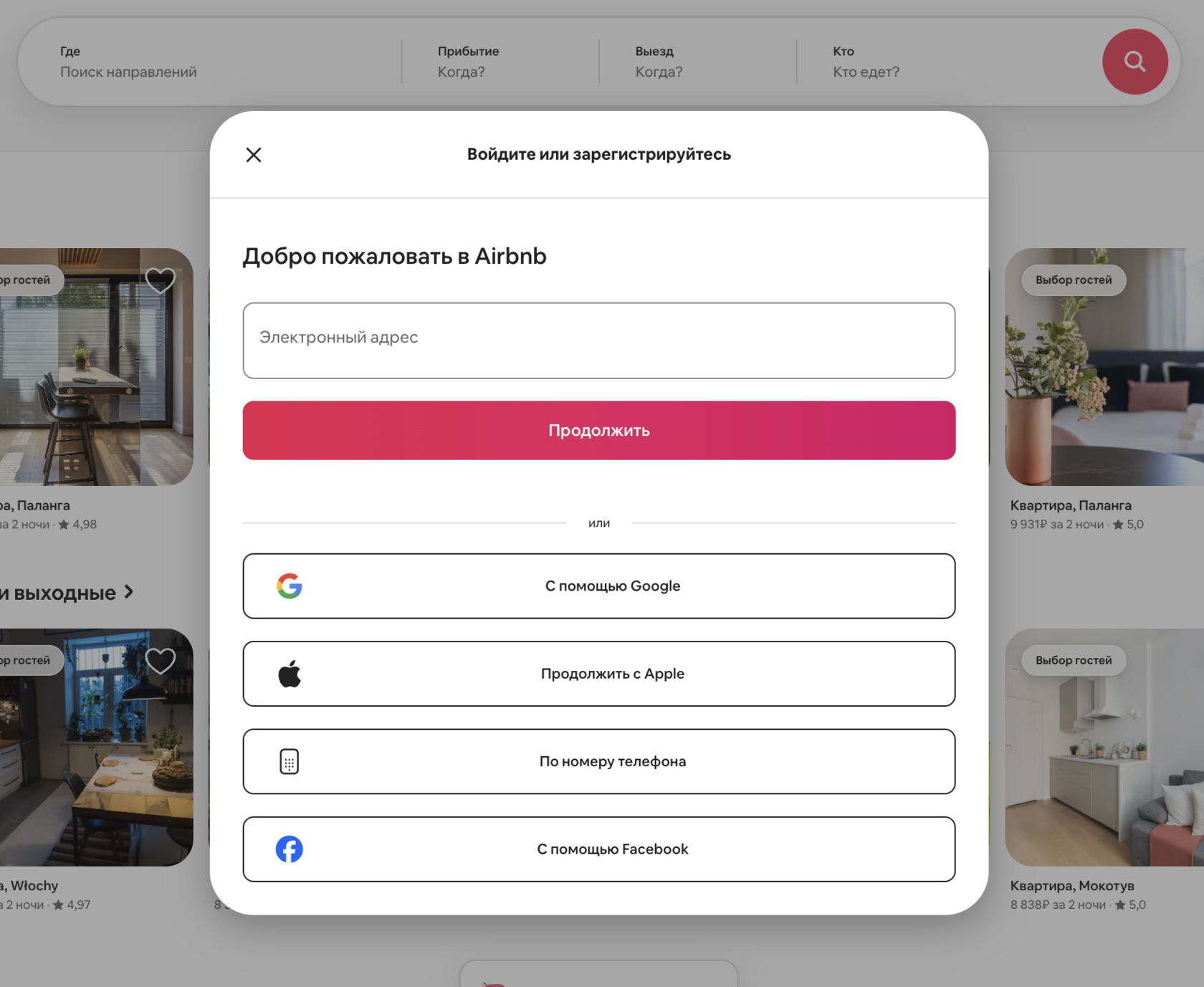The height and width of the screenshot is (987, 1204).
Task: Select По номеру телефона login option
Action: coord(599,762)
